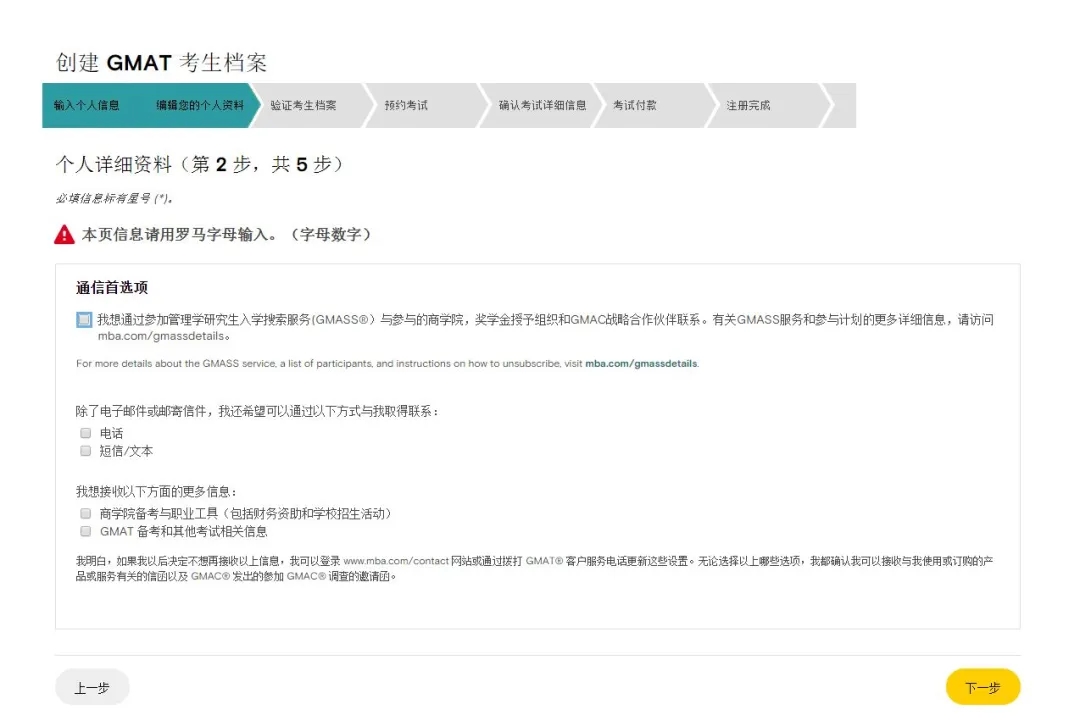The height and width of the screenshot is (721, 1080).
Task: Click the 本页信息请用罗马字母输入 warning text
Action: [x=227, y=235]
